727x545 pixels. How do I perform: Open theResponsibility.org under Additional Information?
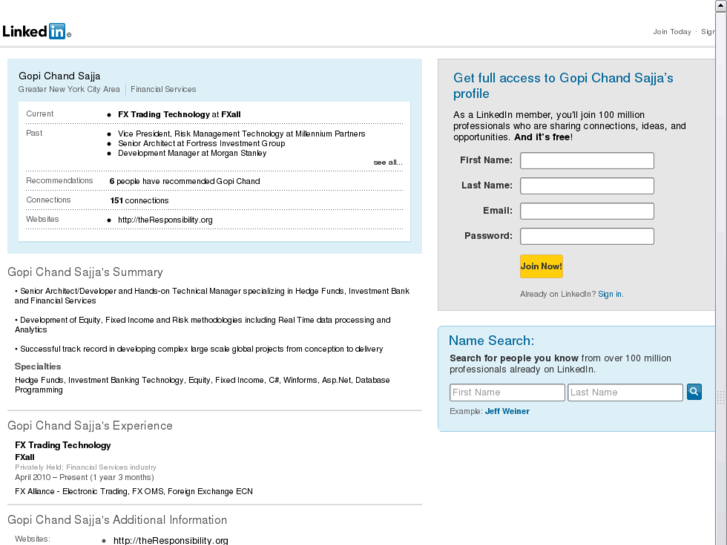(171, 540)
